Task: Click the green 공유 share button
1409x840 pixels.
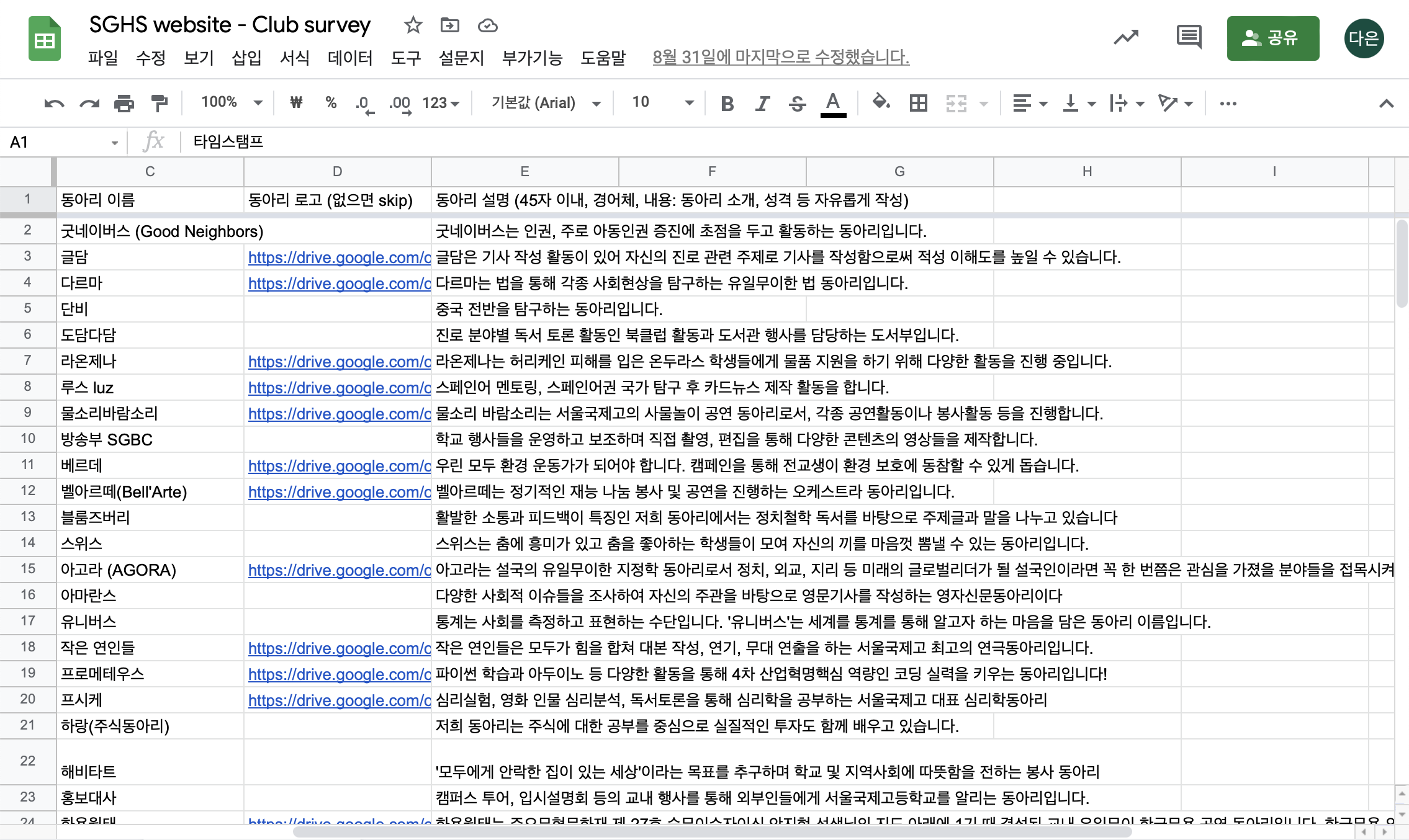Action: coord(1272,38)
